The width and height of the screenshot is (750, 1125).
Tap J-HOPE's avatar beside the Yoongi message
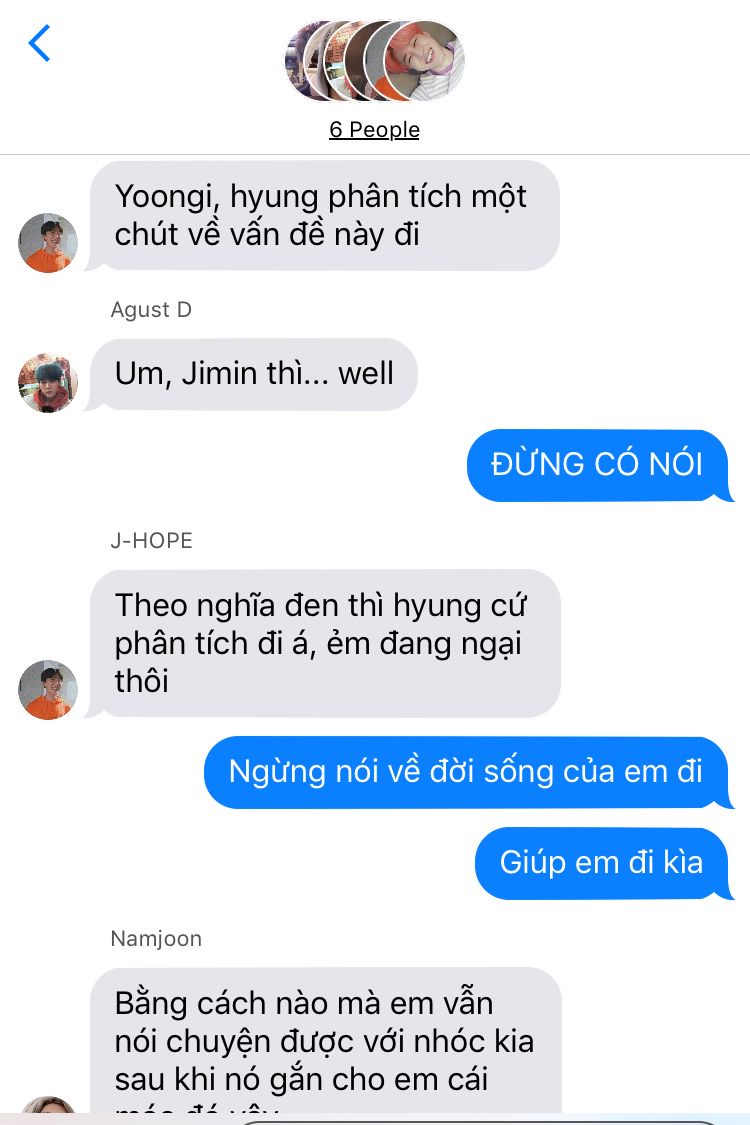tap(47, 243)
